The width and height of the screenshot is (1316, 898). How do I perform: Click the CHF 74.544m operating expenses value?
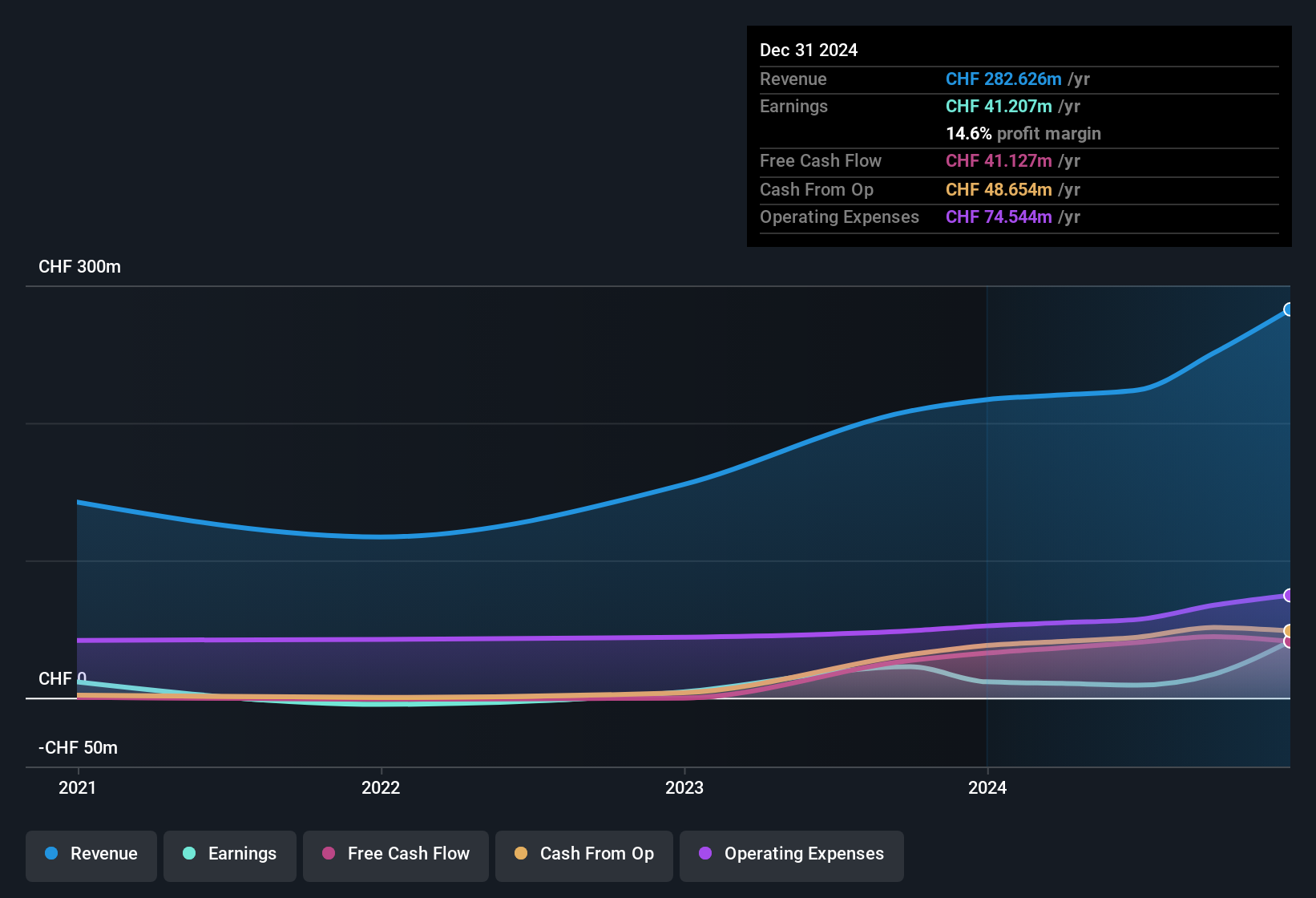pos(999,217)
